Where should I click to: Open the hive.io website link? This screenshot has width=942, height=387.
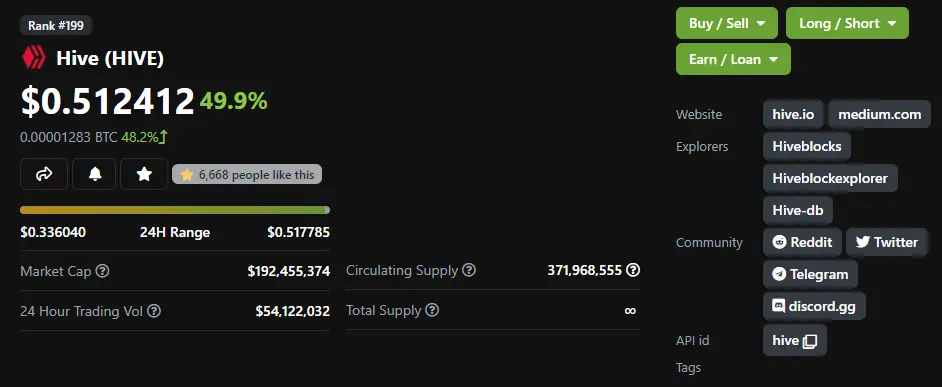point(793,114)
